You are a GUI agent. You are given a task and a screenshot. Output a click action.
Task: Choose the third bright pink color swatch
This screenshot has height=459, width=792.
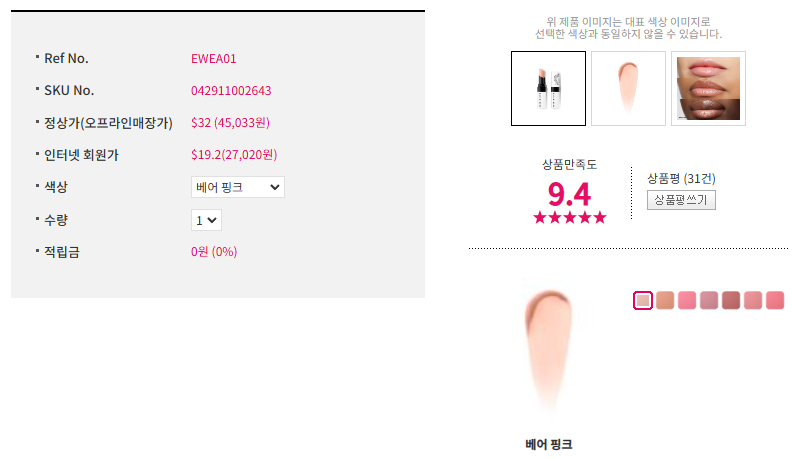click(687, 300)
